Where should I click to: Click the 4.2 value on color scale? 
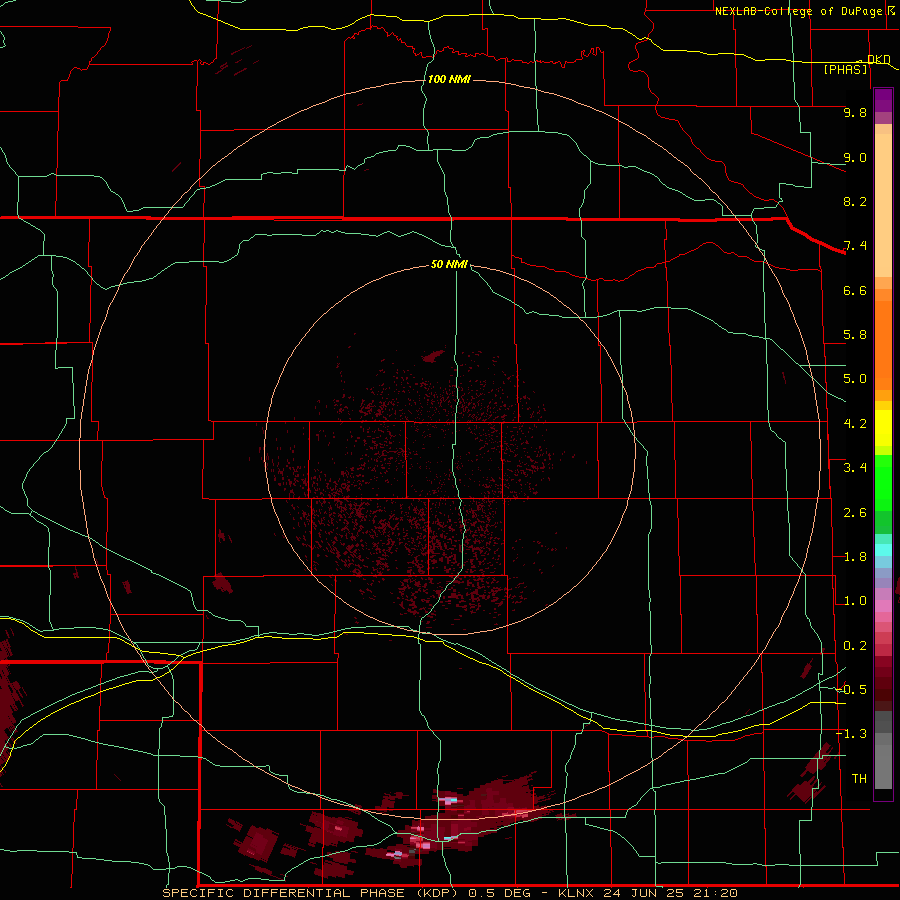(x=855, y=424)
